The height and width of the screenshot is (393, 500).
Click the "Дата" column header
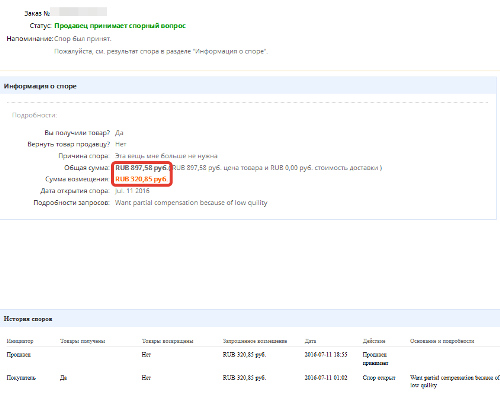pos(310,341)
